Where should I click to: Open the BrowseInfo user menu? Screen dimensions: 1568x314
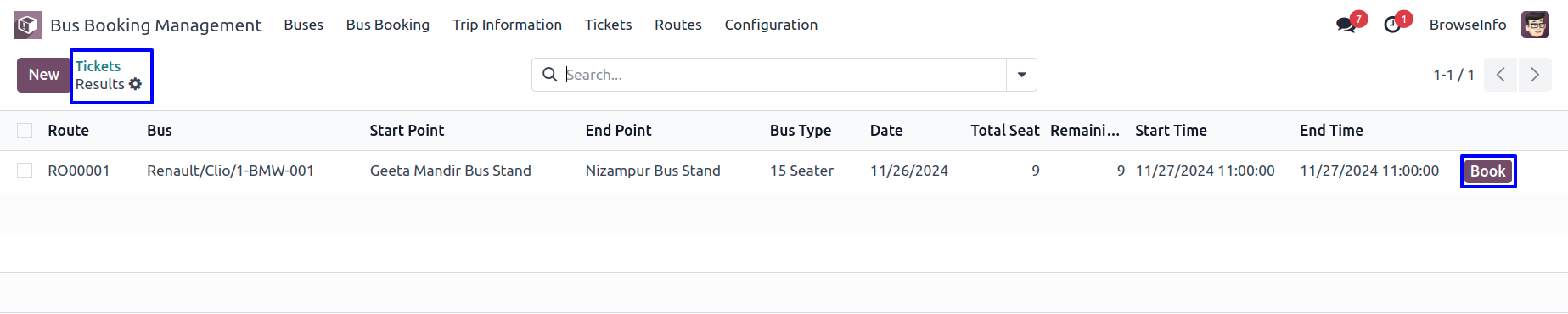[1468, 25]
